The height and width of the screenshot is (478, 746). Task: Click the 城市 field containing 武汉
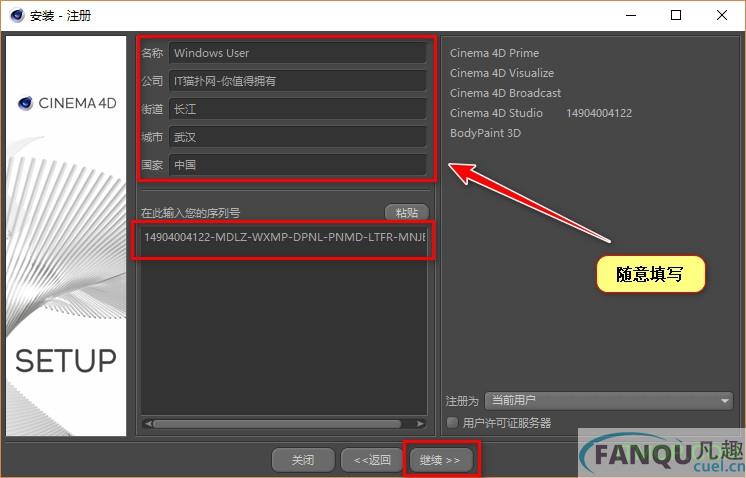coord(297,136)
